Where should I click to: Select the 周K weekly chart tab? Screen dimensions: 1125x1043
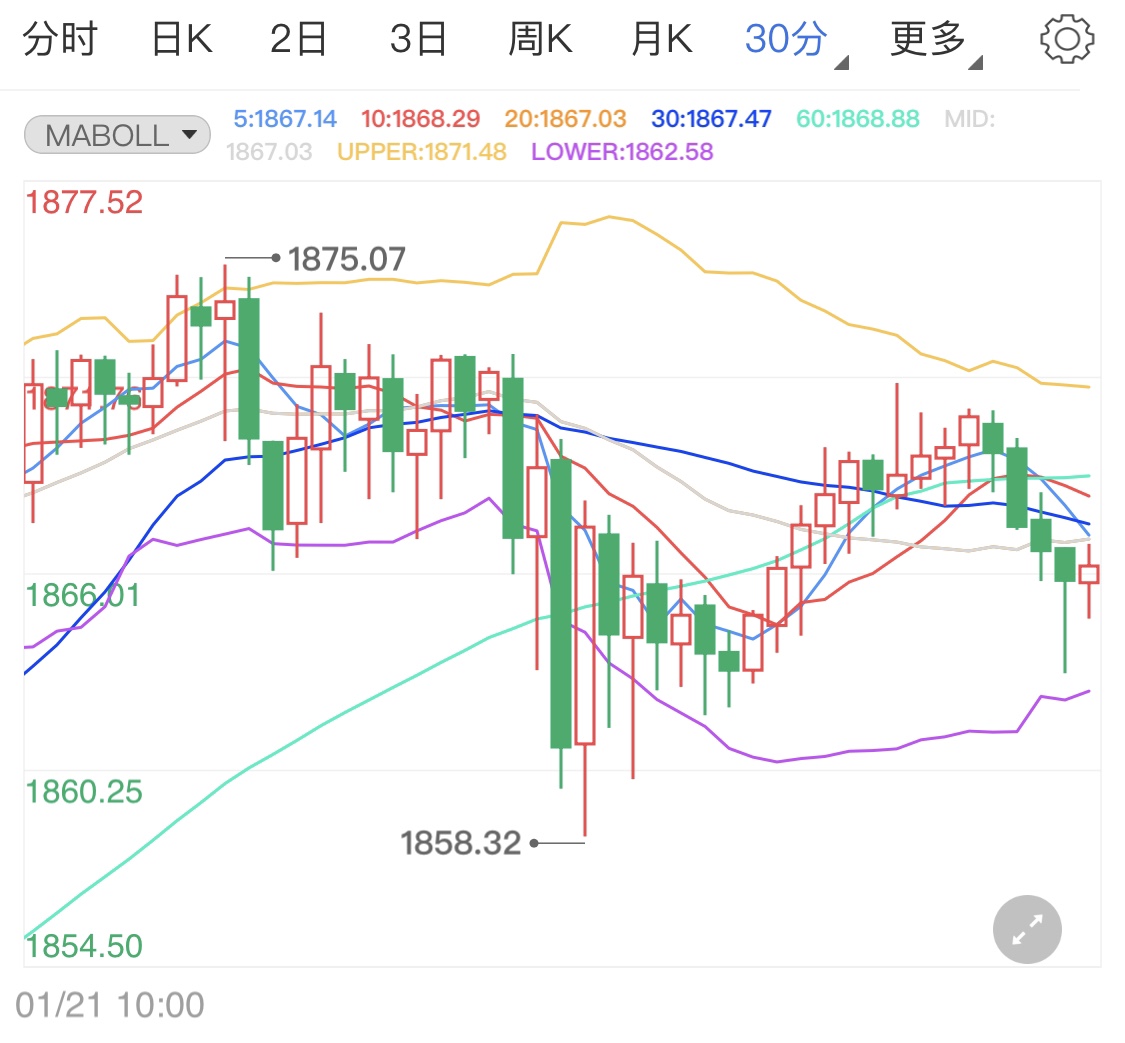(540, 38)
